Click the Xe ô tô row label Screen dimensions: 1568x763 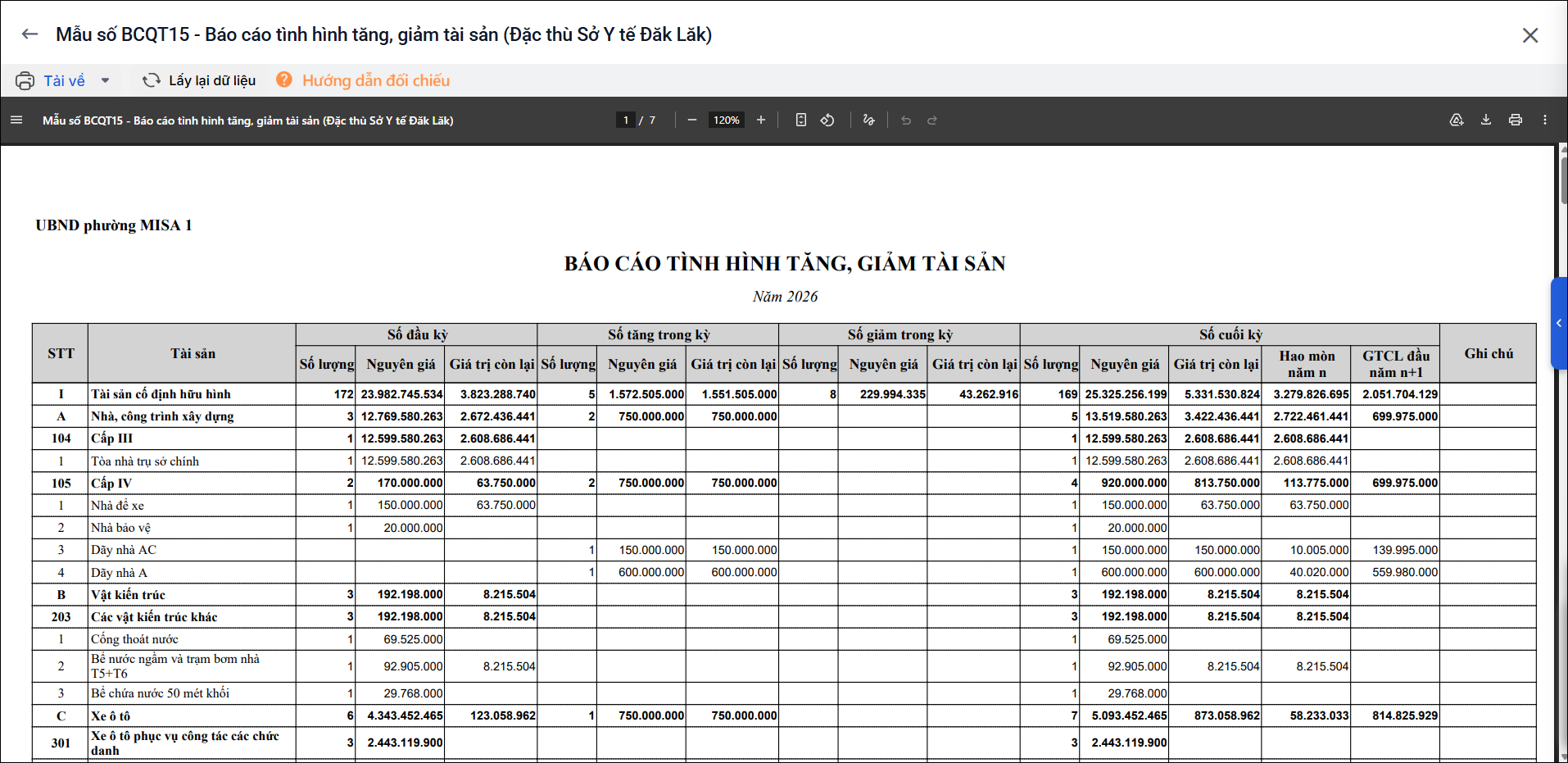coord(111,716)
